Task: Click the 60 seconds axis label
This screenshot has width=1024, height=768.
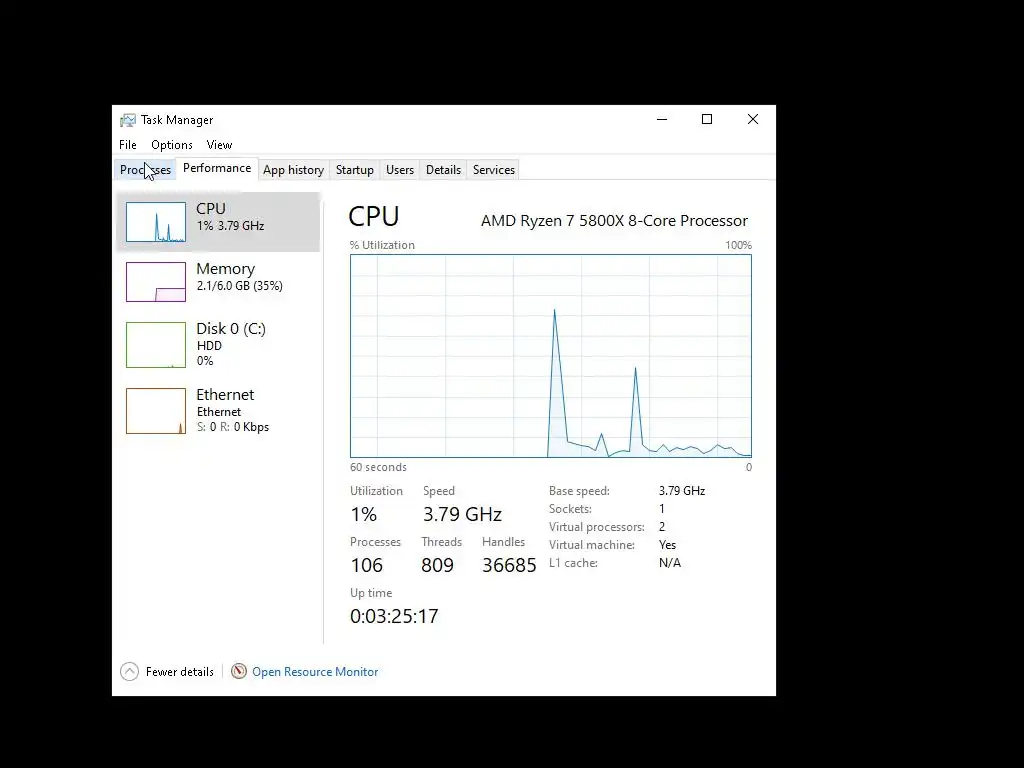Action: pyautogui.click(x=378, y=468)
